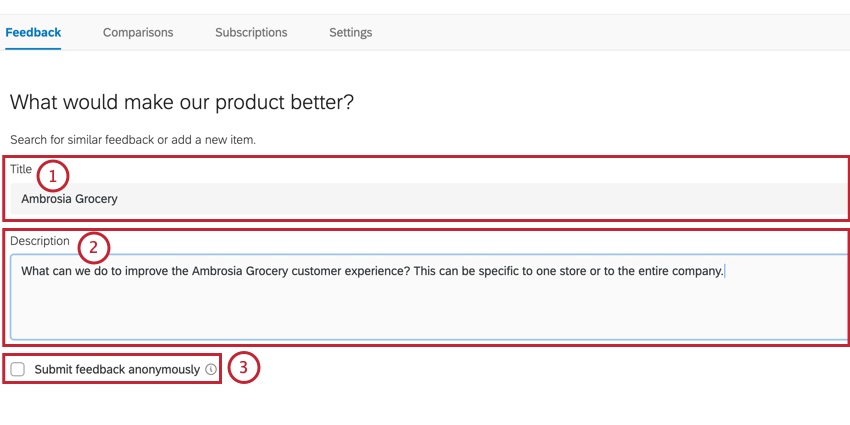Click the 'Title' field label
The width and height of the screenshot is (850, 425).
21,169
